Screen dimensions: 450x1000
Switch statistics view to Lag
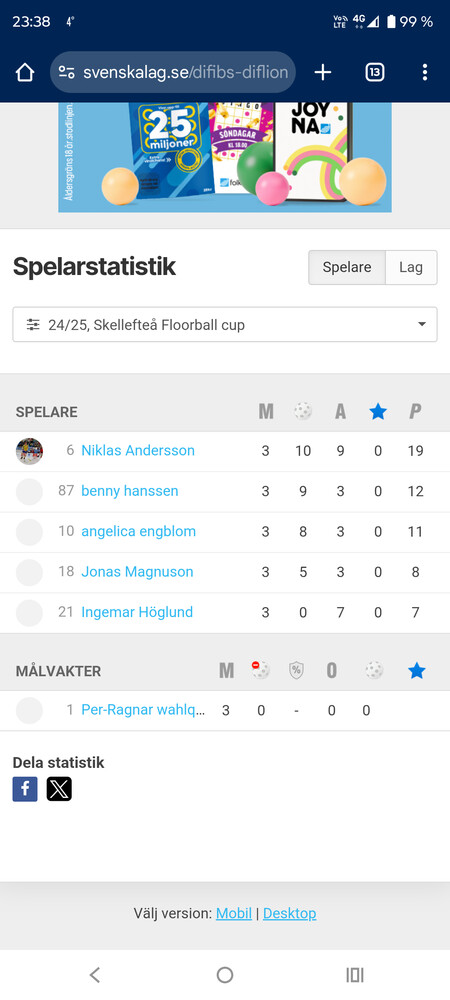pyautogui.click(x=411, y=267)
